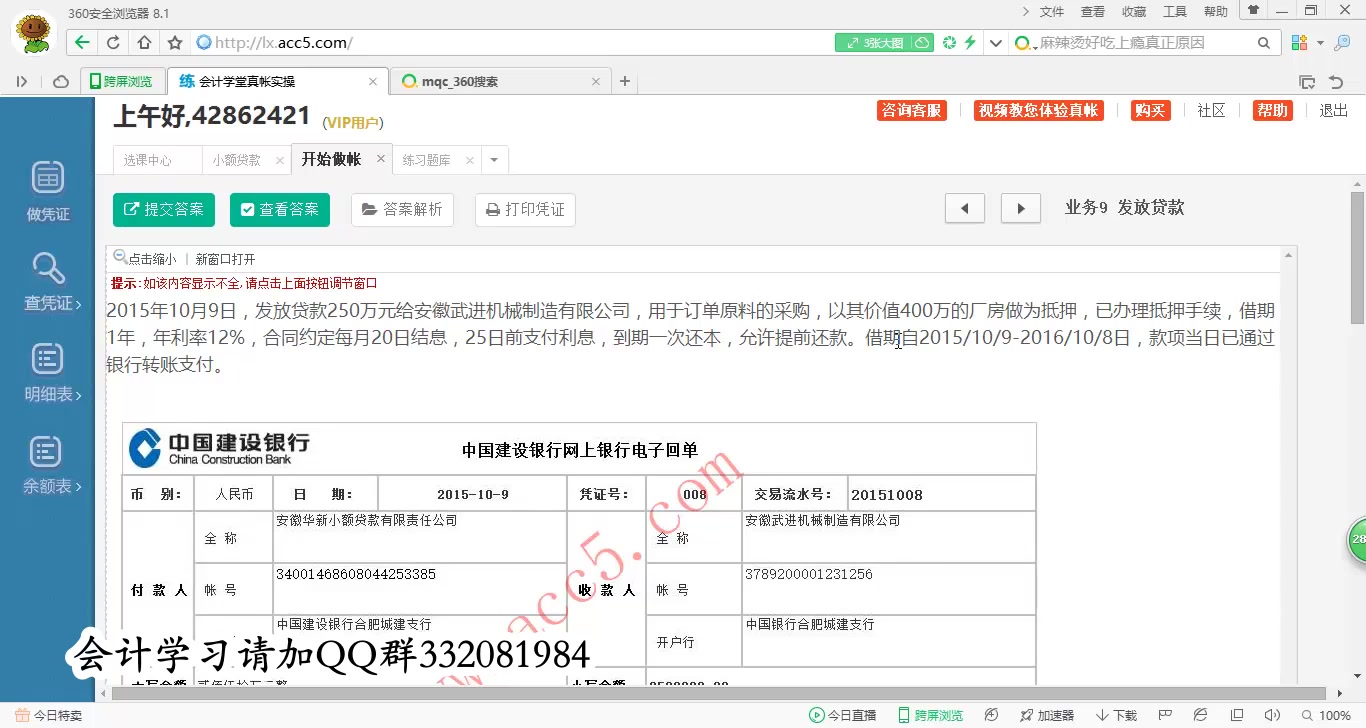Open the 工具 menu

click(1175, 11)
